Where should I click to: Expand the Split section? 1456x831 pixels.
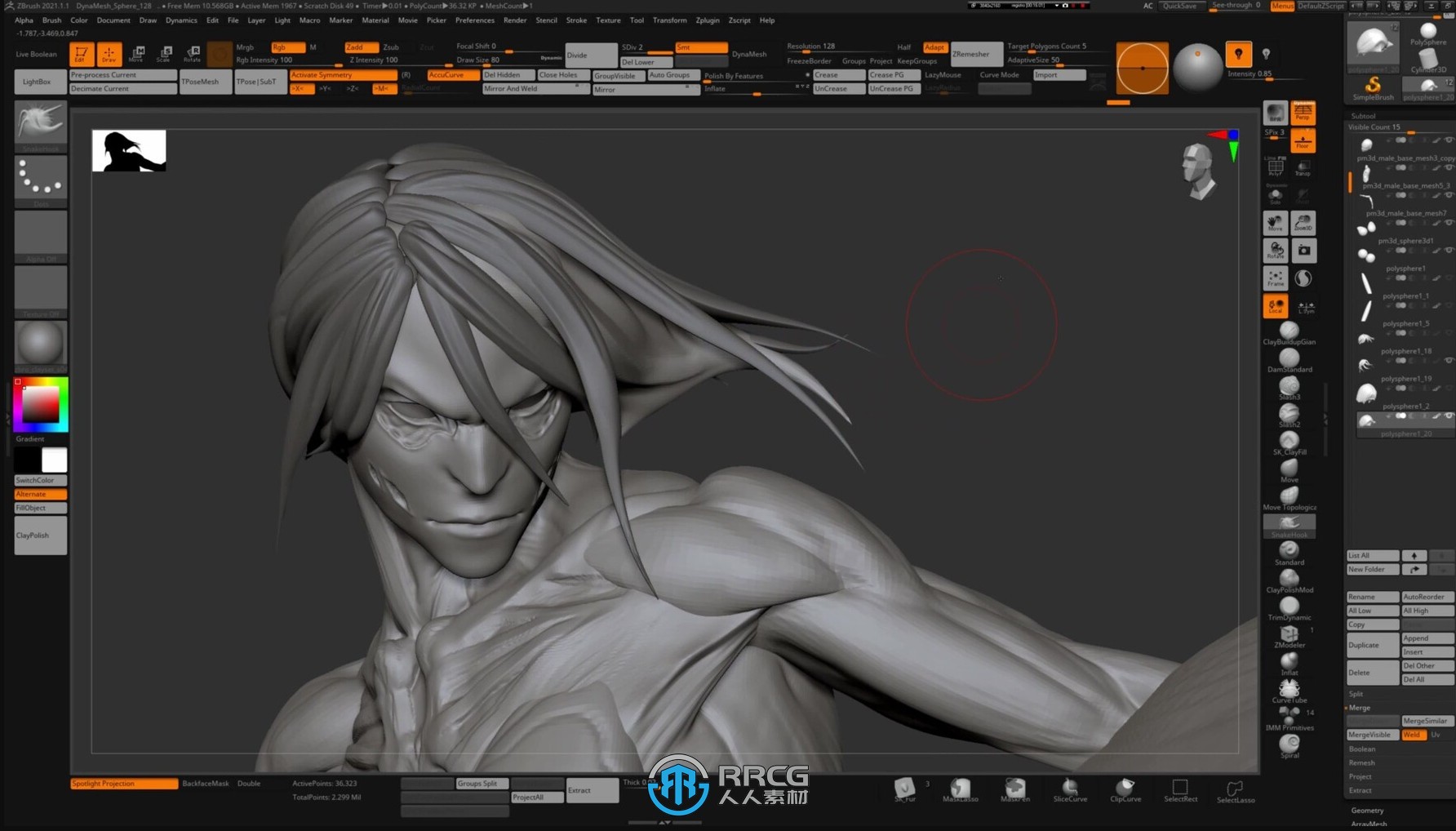1356,694
